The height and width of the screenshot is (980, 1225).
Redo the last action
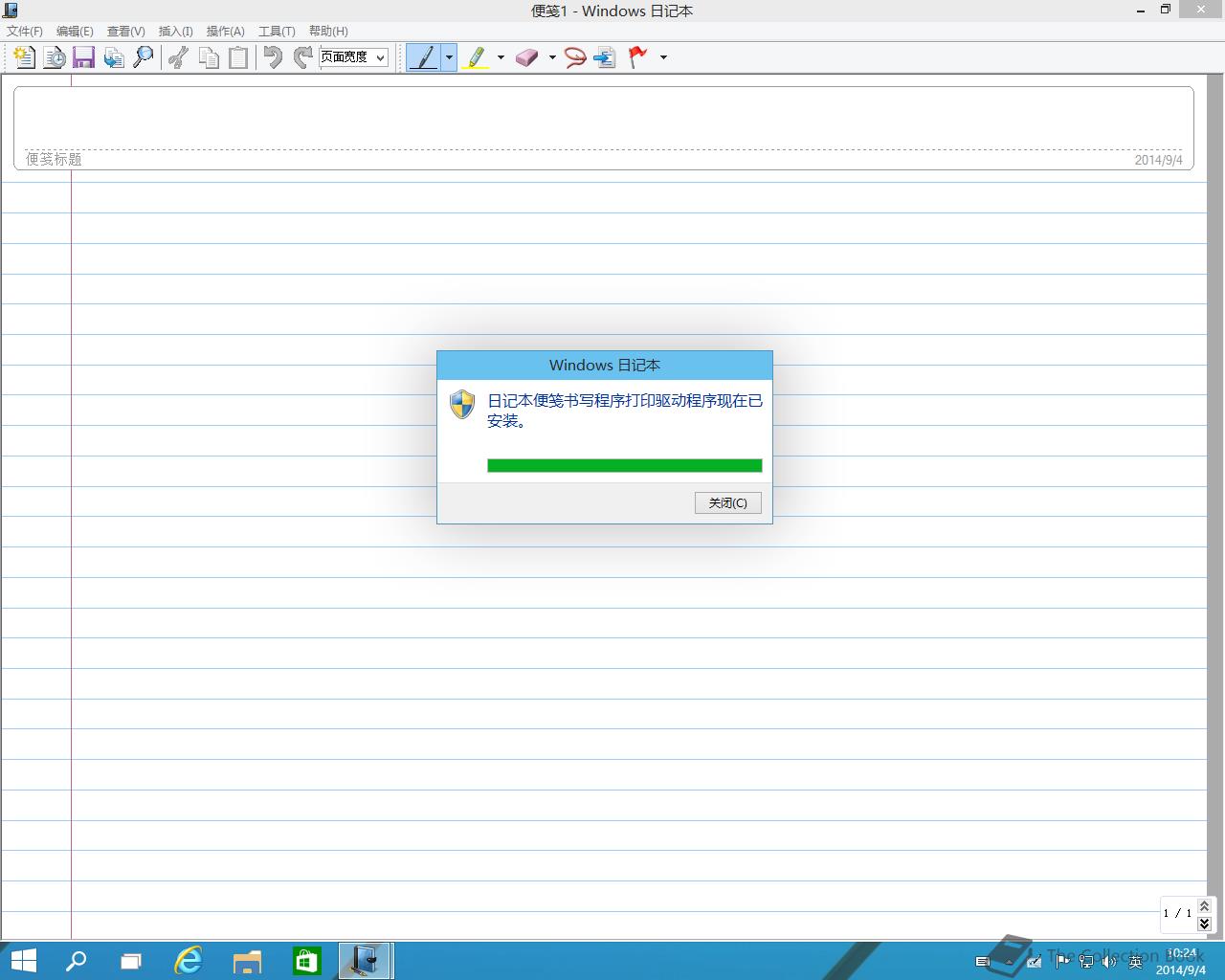coord(303,57)
